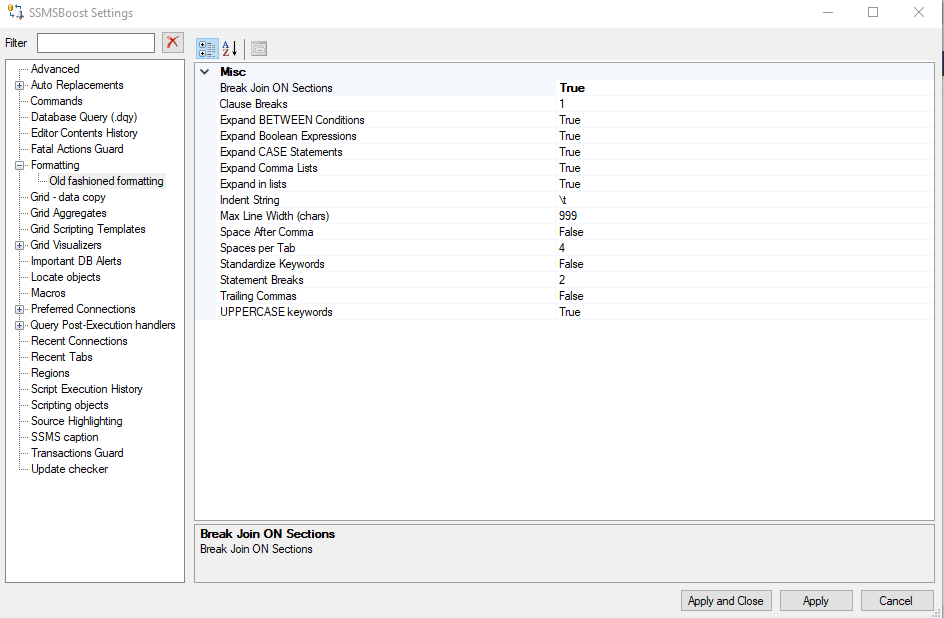Select Old fashioned formatting page
Viewport: 944px width, 618px height.
click(x=106, y=180)
